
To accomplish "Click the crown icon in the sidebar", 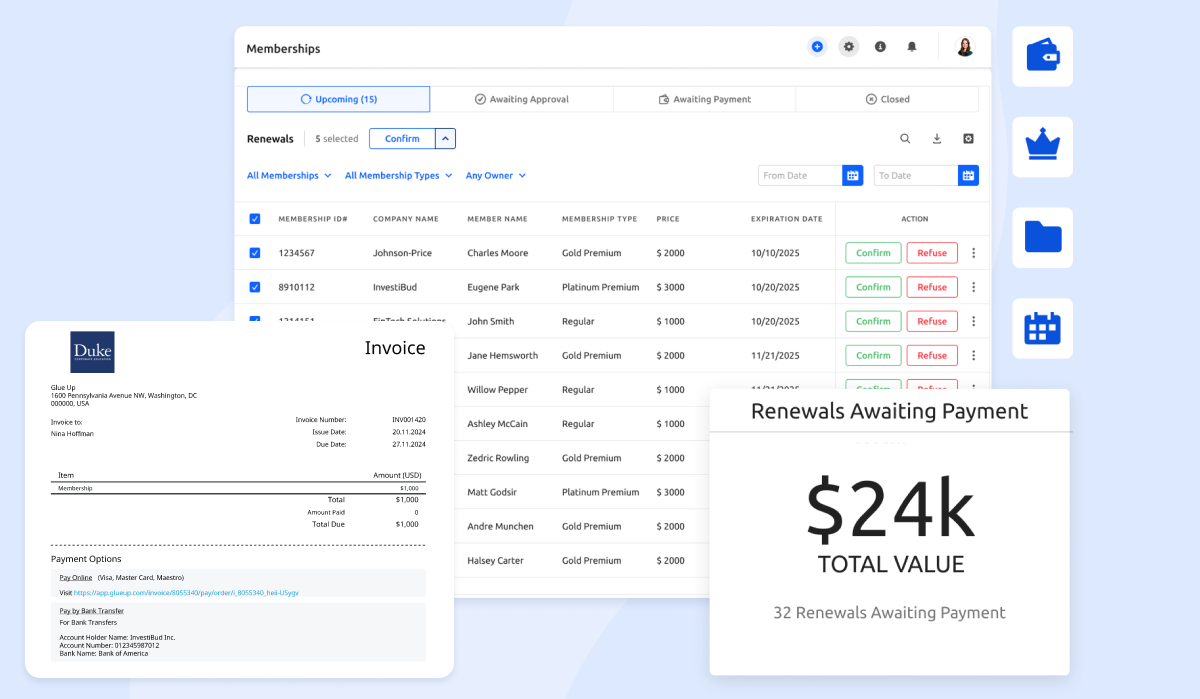I will [x=1042, y=147].
